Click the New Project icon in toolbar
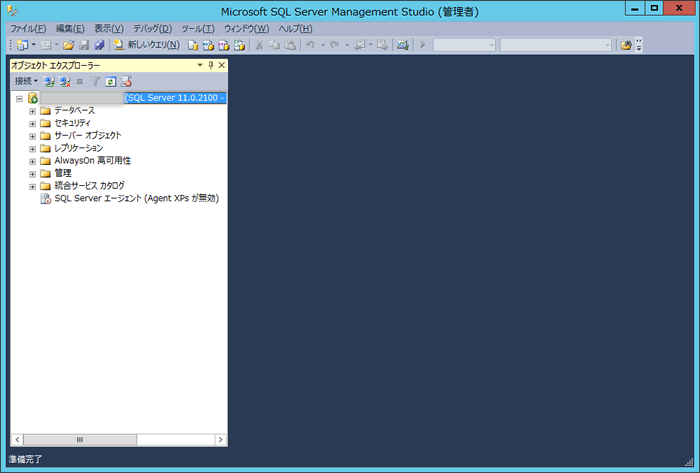This screenshot has height=473, width=700. [21, 45]
